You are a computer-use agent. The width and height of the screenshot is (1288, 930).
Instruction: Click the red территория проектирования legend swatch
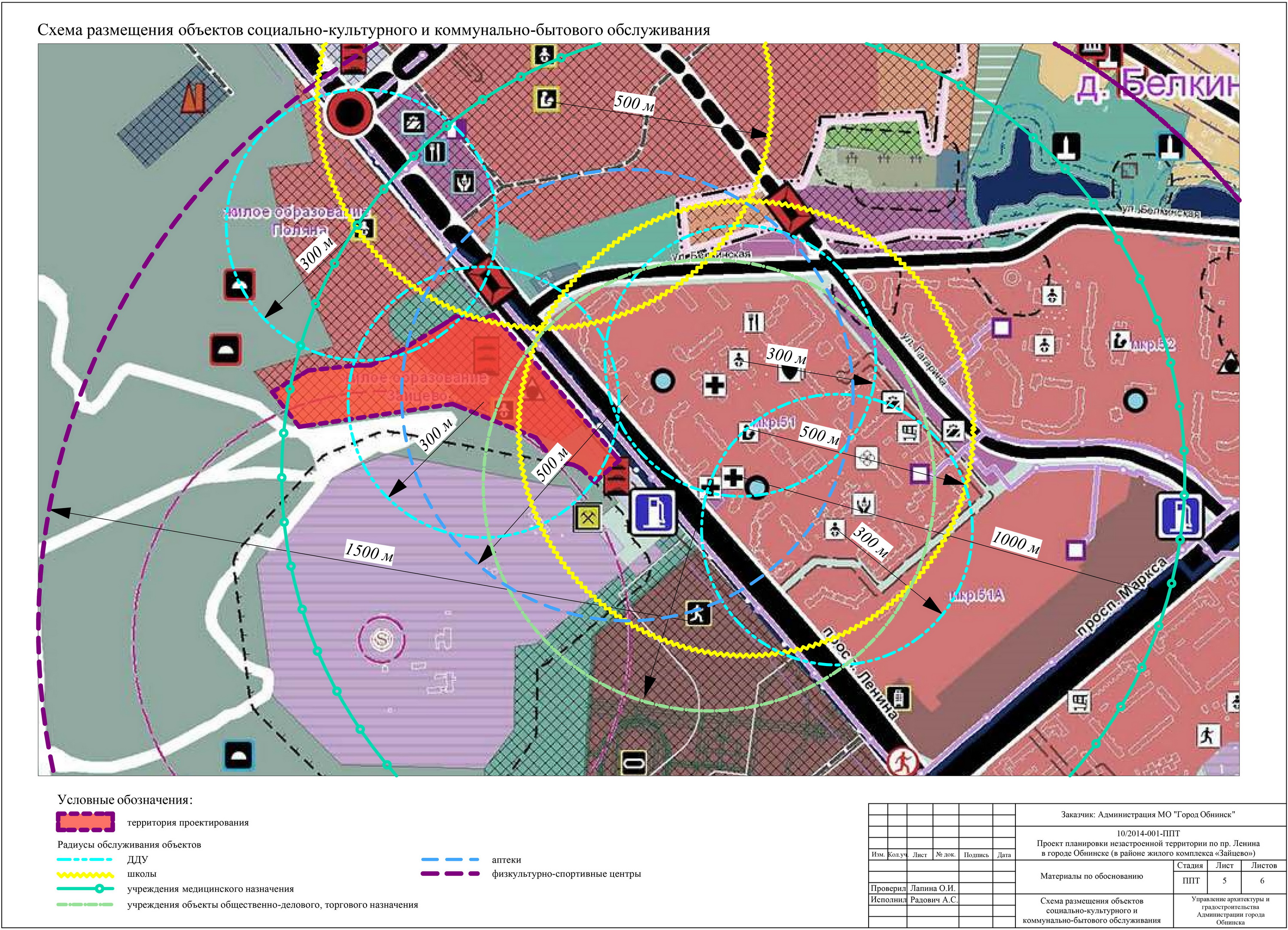click(x=85, y=821)
